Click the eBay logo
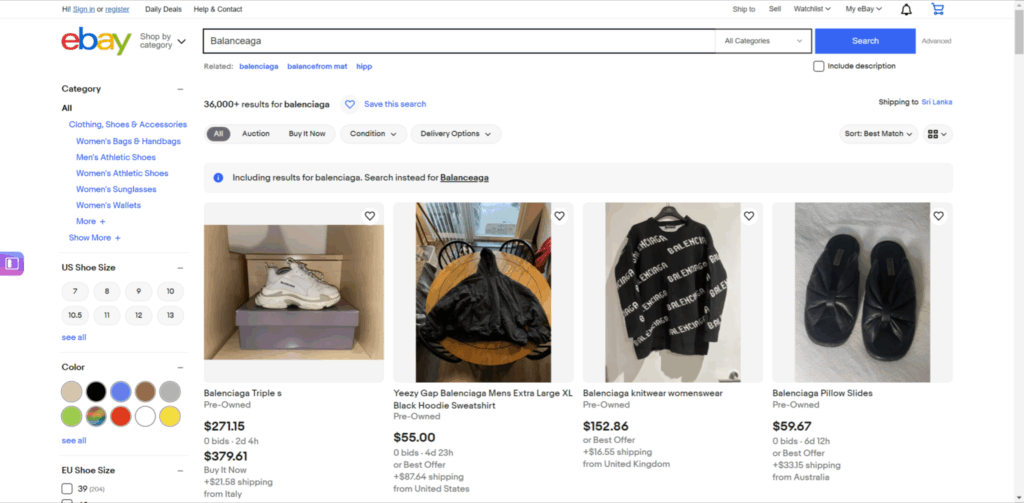 click(97, 41)
